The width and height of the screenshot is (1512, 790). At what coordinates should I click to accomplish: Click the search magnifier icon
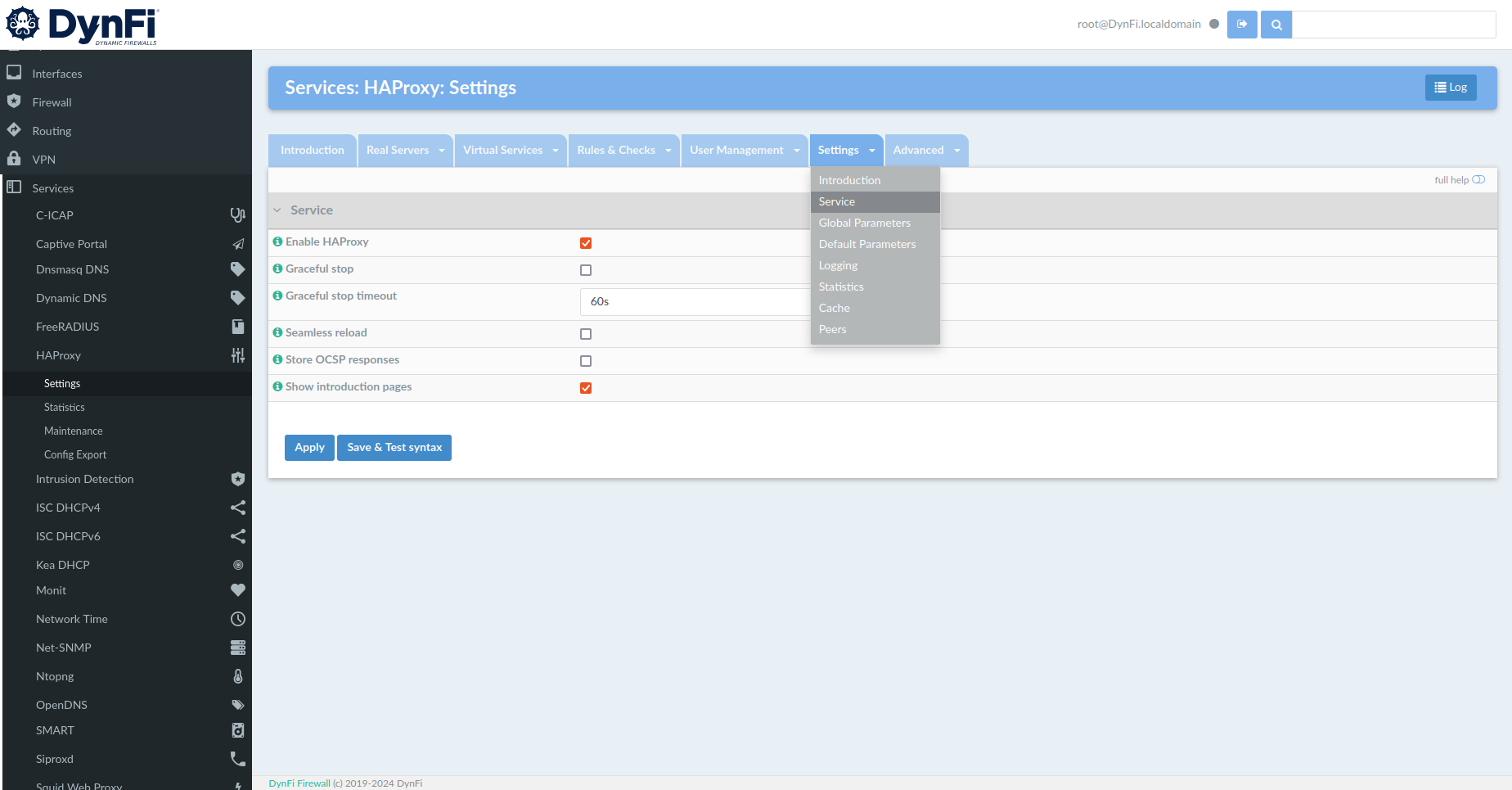[1276, 25]
